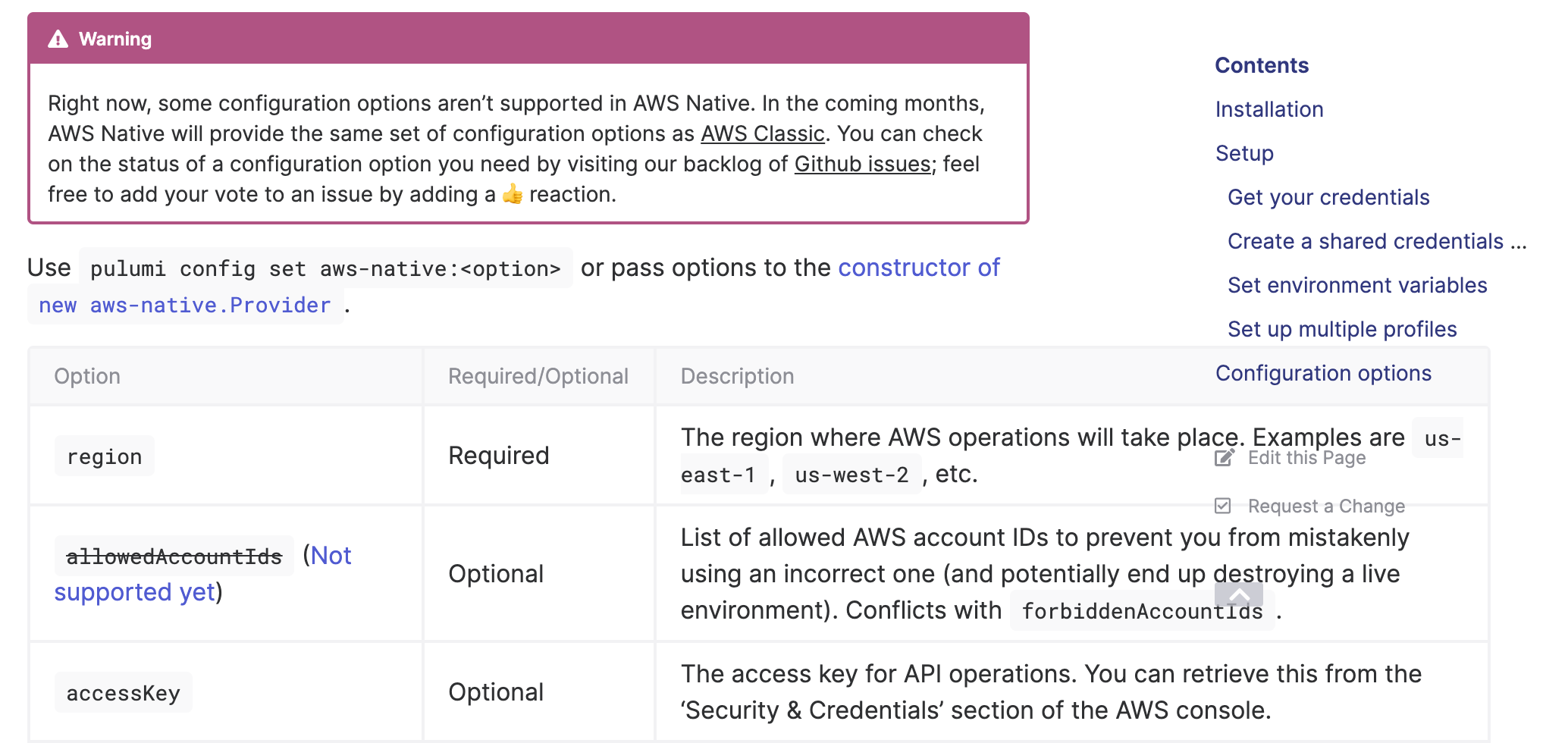Click the Contents heading
1568x743 pixels.
point(1262,65)
